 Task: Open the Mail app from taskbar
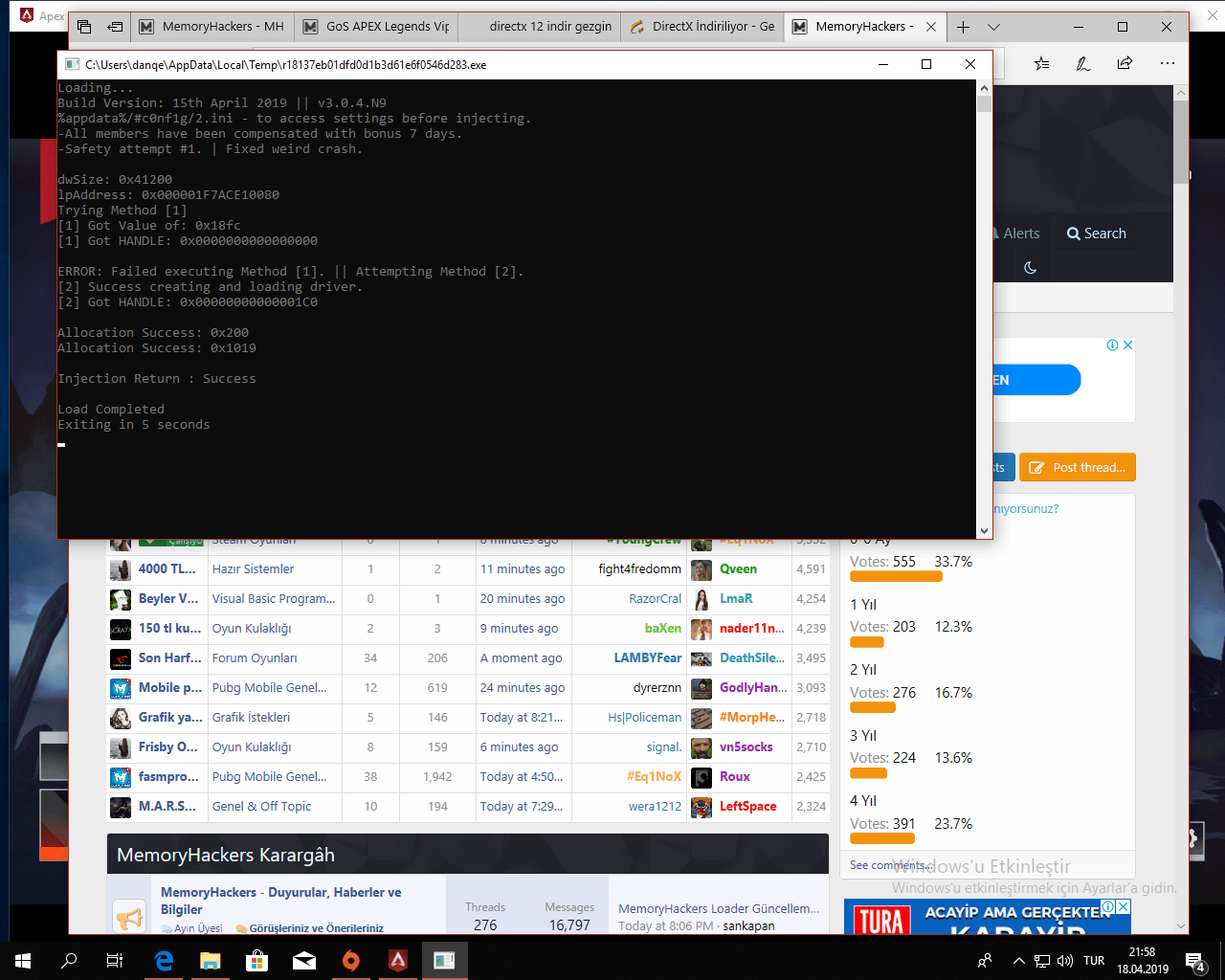point(304,961)
